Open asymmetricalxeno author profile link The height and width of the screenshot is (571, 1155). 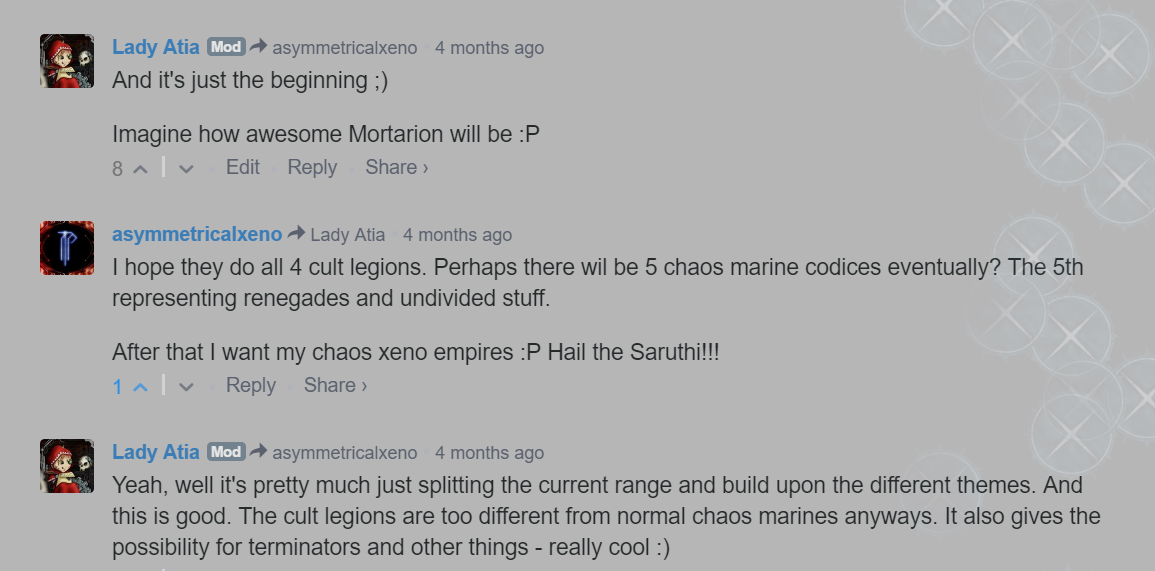197,234
